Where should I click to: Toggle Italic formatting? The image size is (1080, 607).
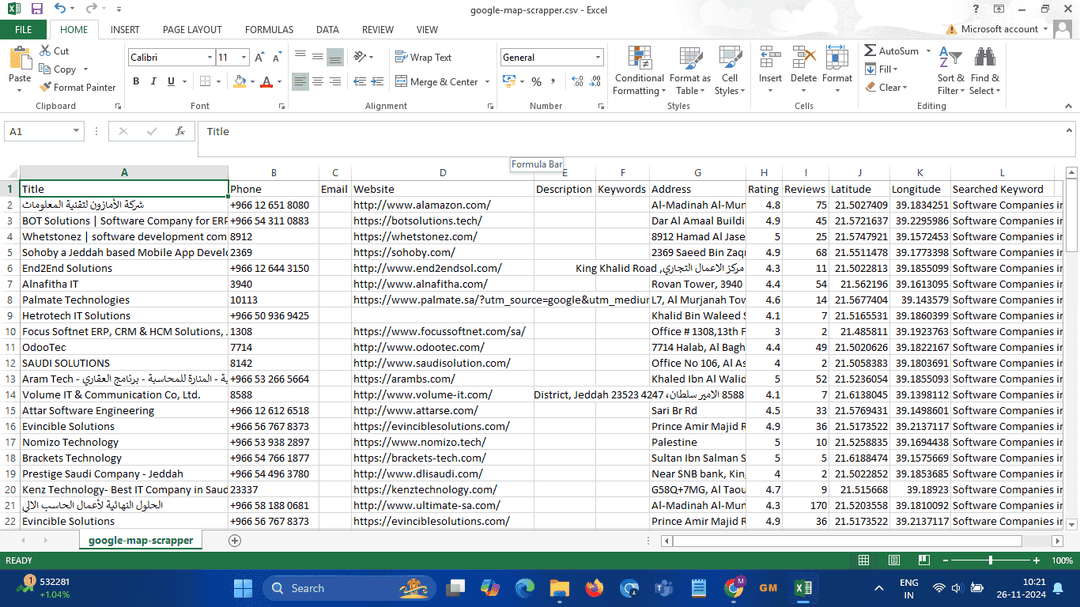tap(153, 81)
